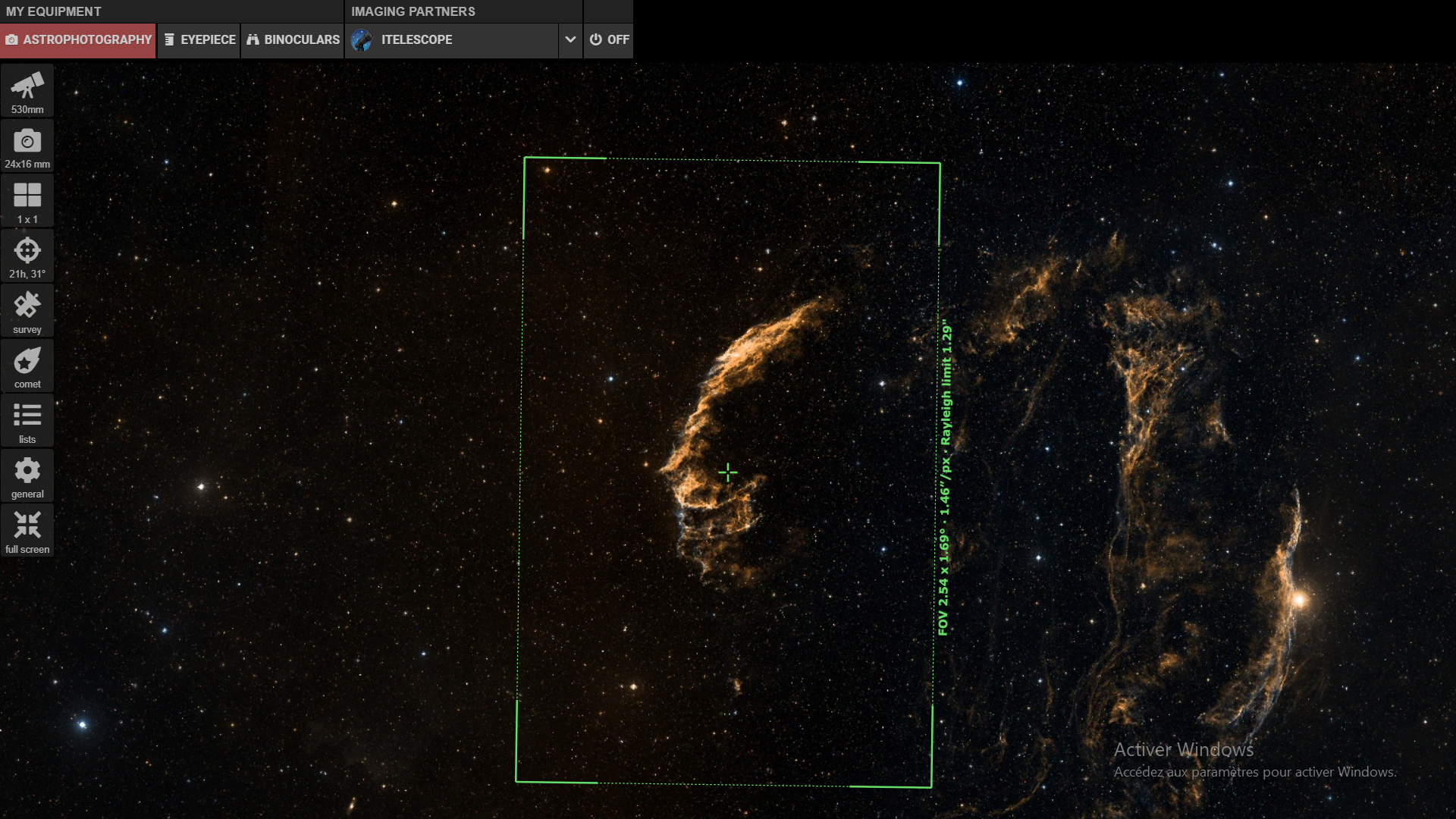
Task: Open the survey satellite panel
Action: (27, 311)
